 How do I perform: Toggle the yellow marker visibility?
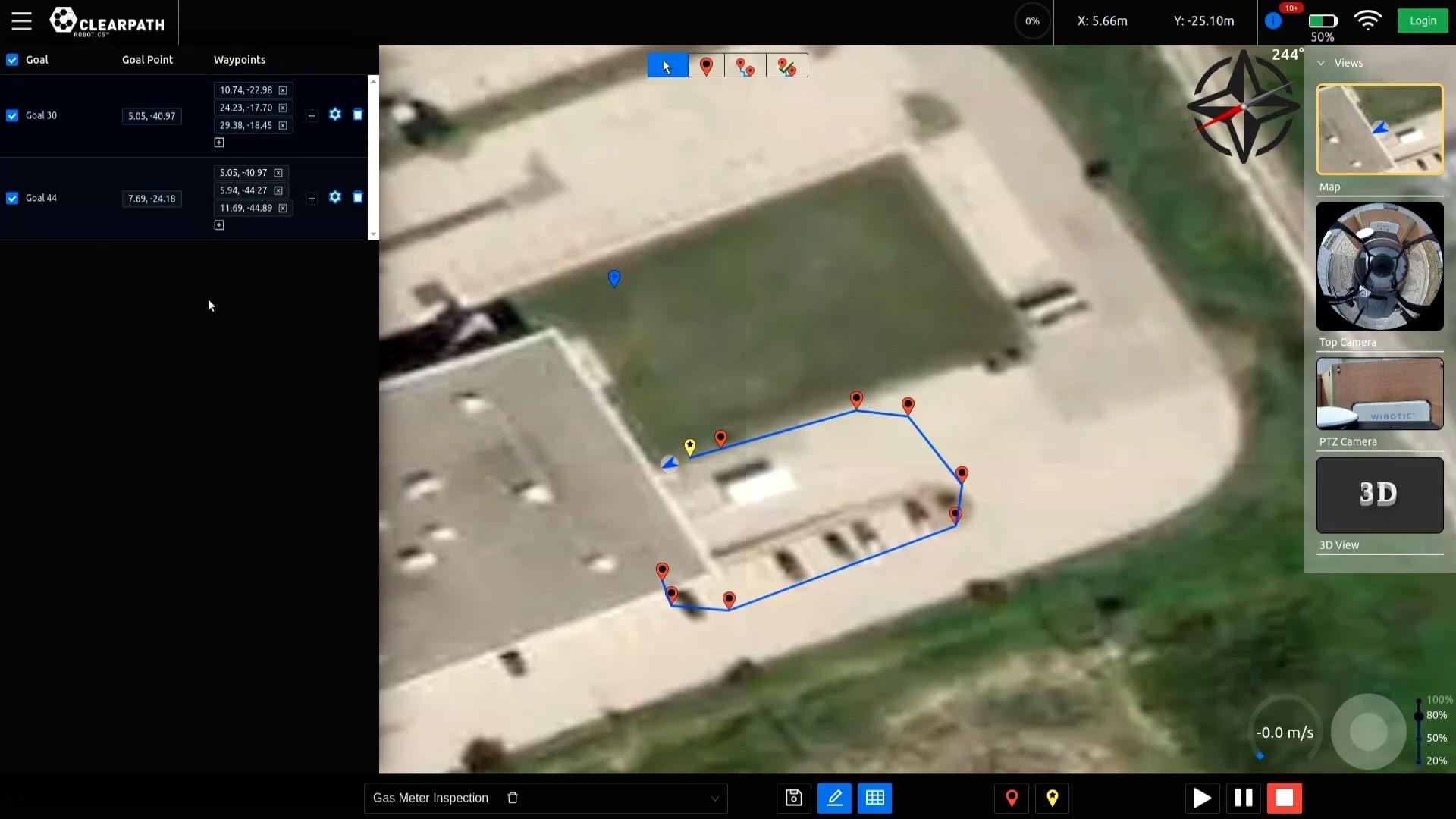coord(1053,798)
